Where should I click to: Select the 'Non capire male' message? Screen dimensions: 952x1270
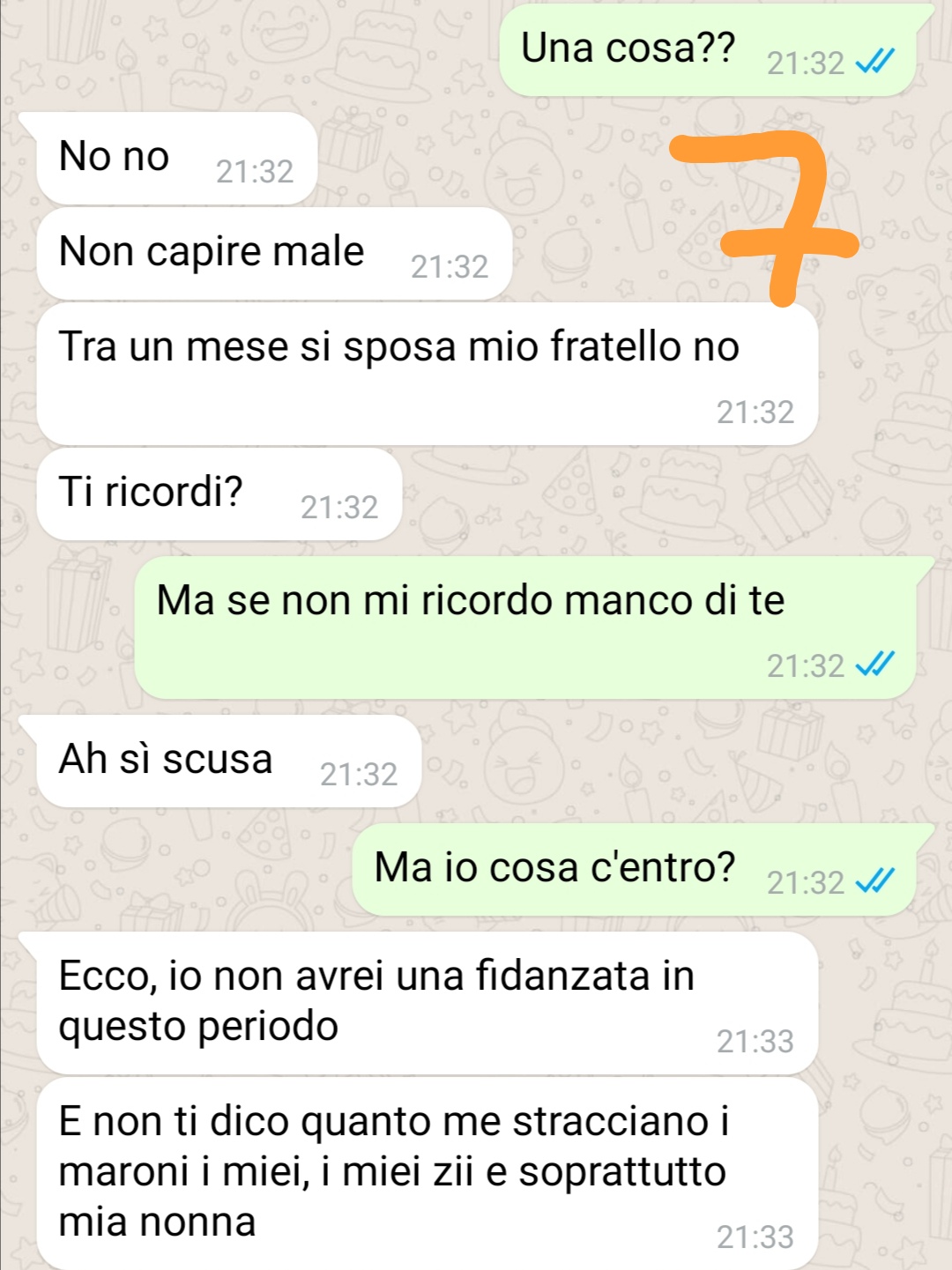pos(275,254)
